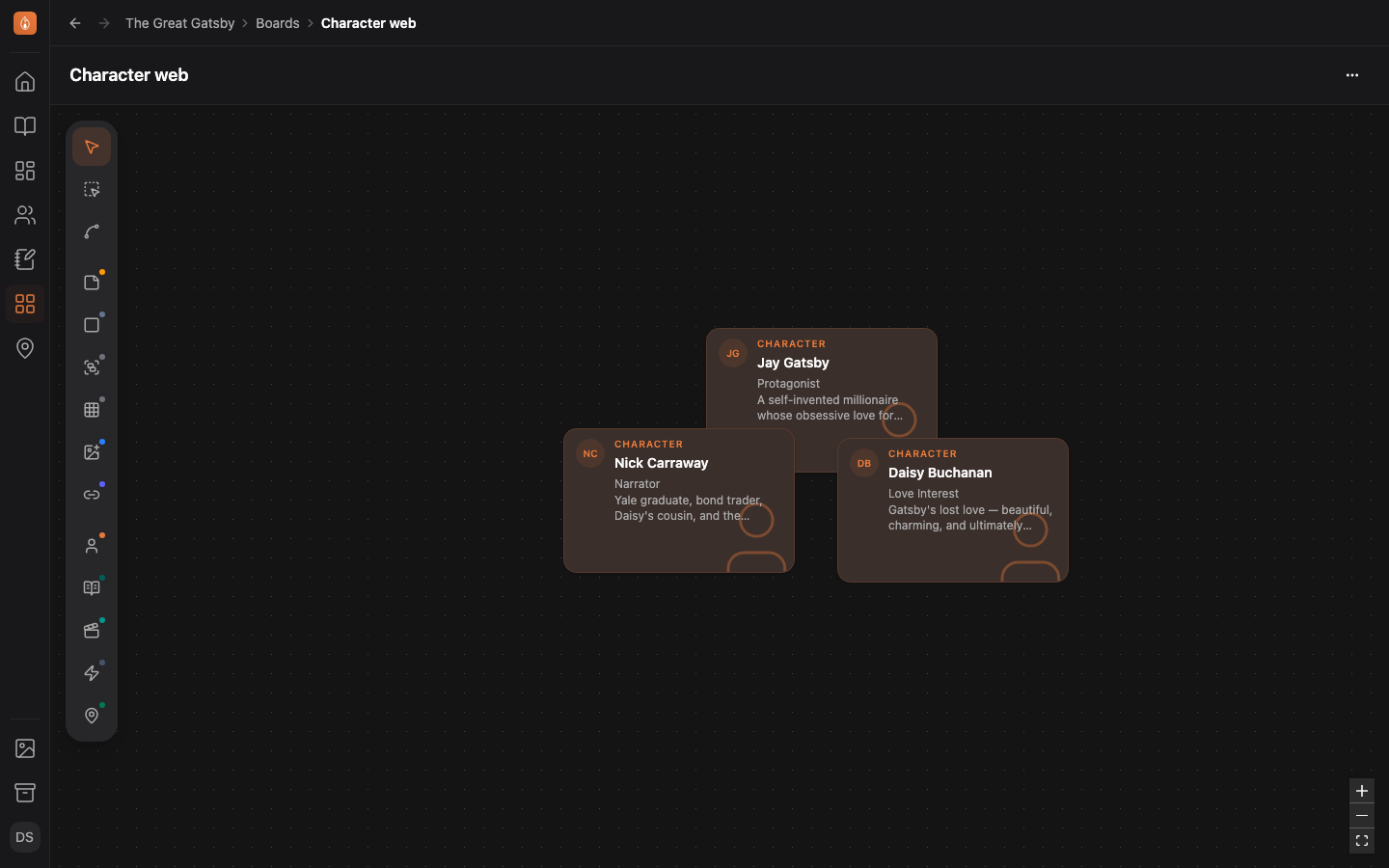Open the highlighted Boards icon in sidebar
This screenshot has height=868, width=1389.
(25, 304)
